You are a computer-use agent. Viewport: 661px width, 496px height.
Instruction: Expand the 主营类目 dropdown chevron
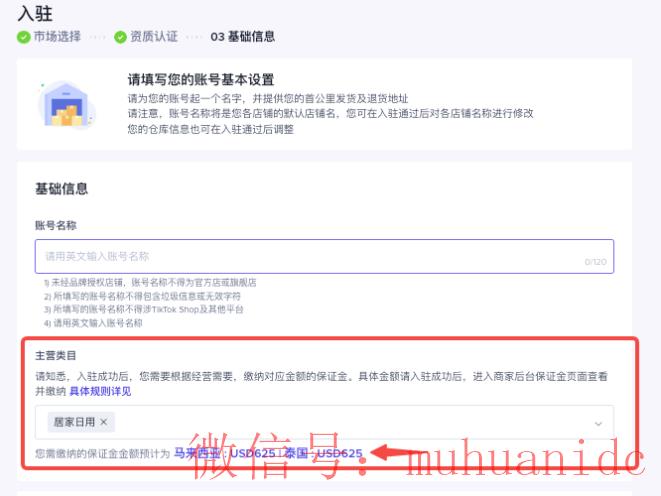598,424
